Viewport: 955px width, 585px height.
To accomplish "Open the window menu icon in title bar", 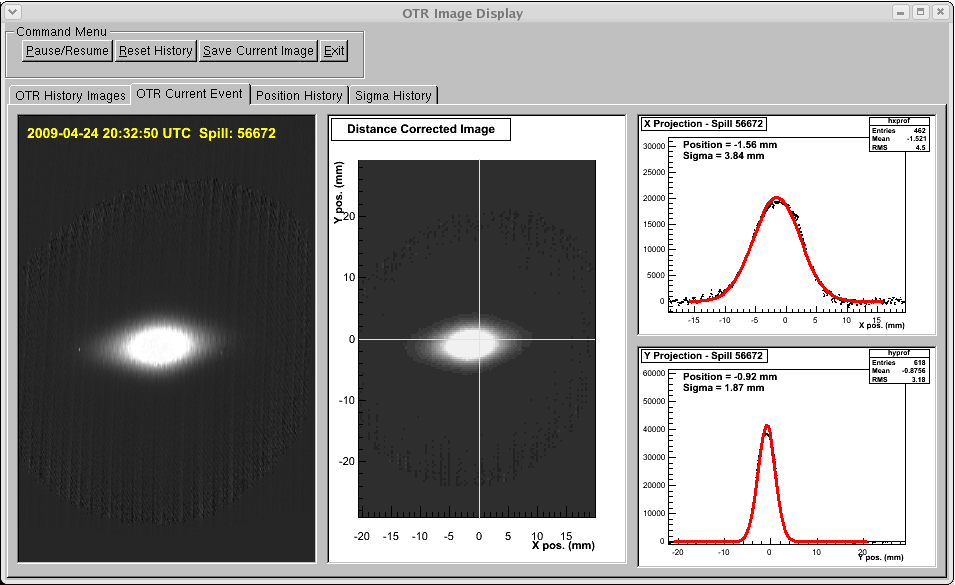I will (14, 13).
